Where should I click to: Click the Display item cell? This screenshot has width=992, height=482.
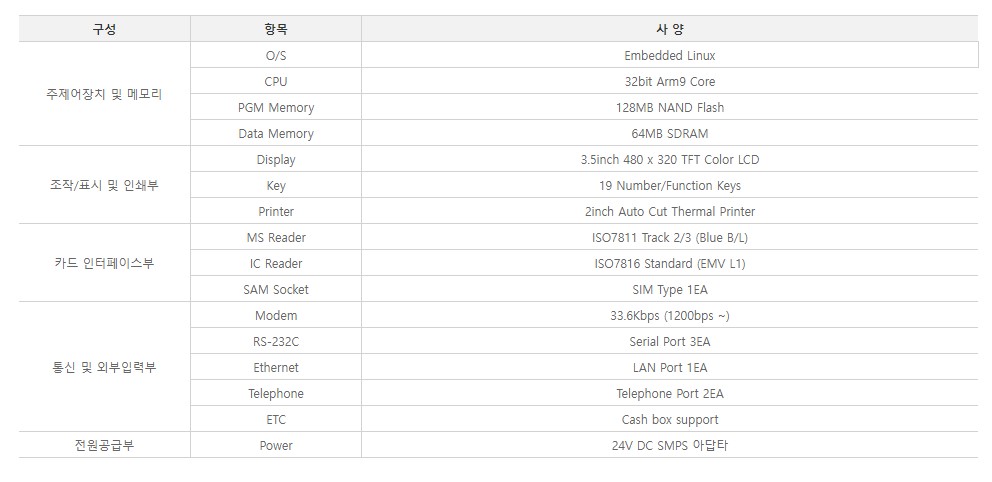pos(276,159)
